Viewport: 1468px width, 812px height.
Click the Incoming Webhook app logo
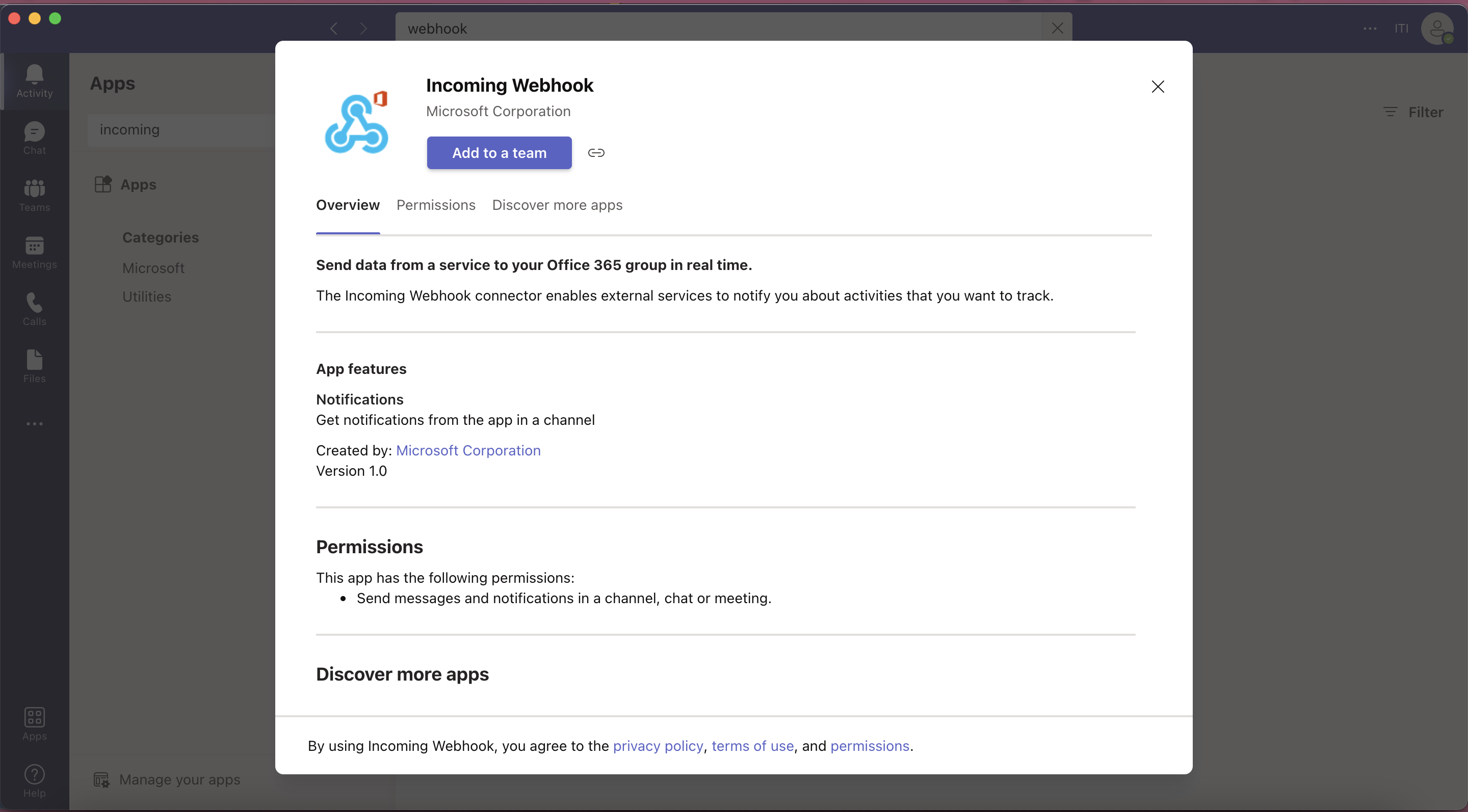pyautogui.click(x=357, y=123)
